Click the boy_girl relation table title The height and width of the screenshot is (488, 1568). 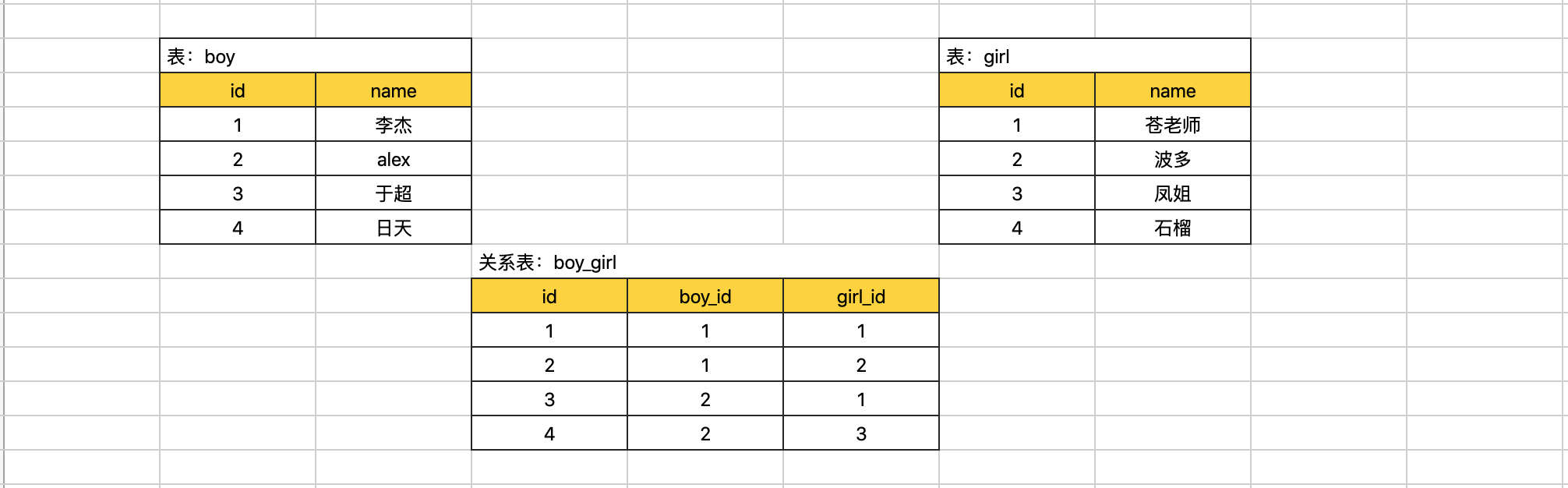click(547, 262)
